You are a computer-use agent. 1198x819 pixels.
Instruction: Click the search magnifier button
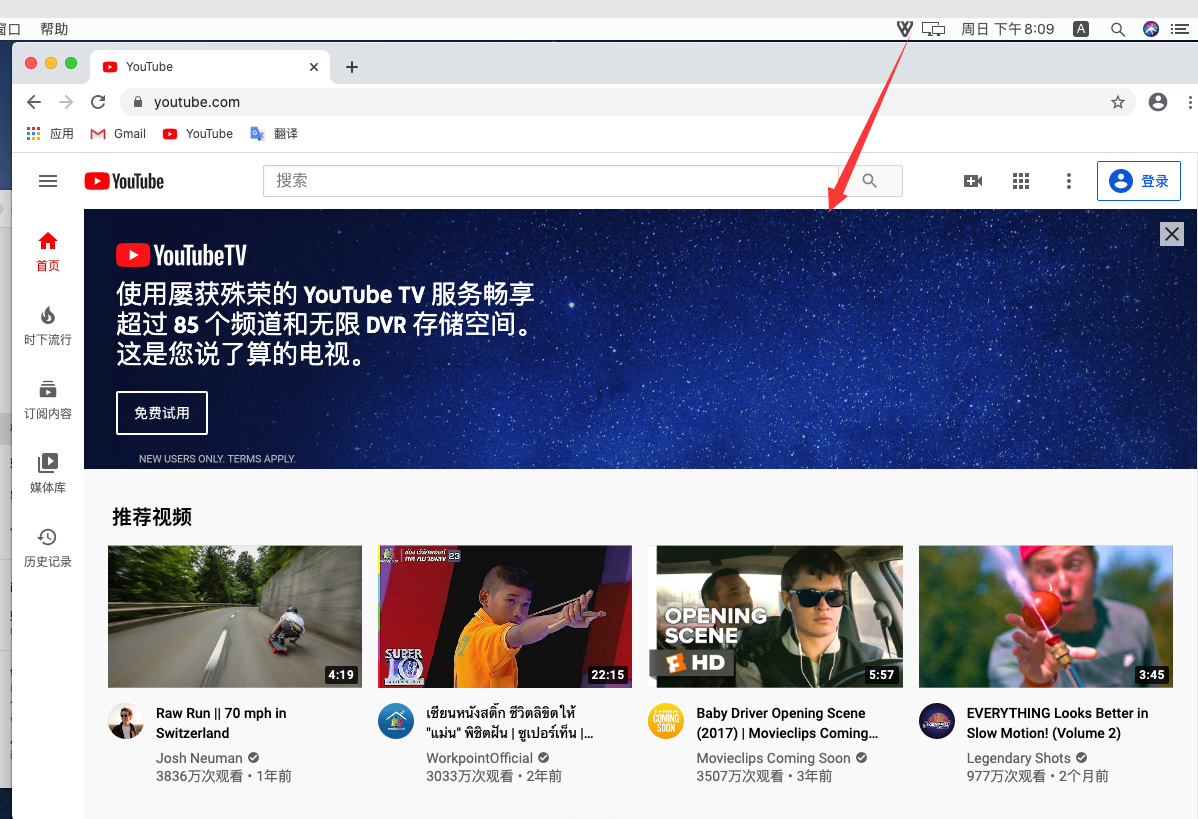click(870, 181)
